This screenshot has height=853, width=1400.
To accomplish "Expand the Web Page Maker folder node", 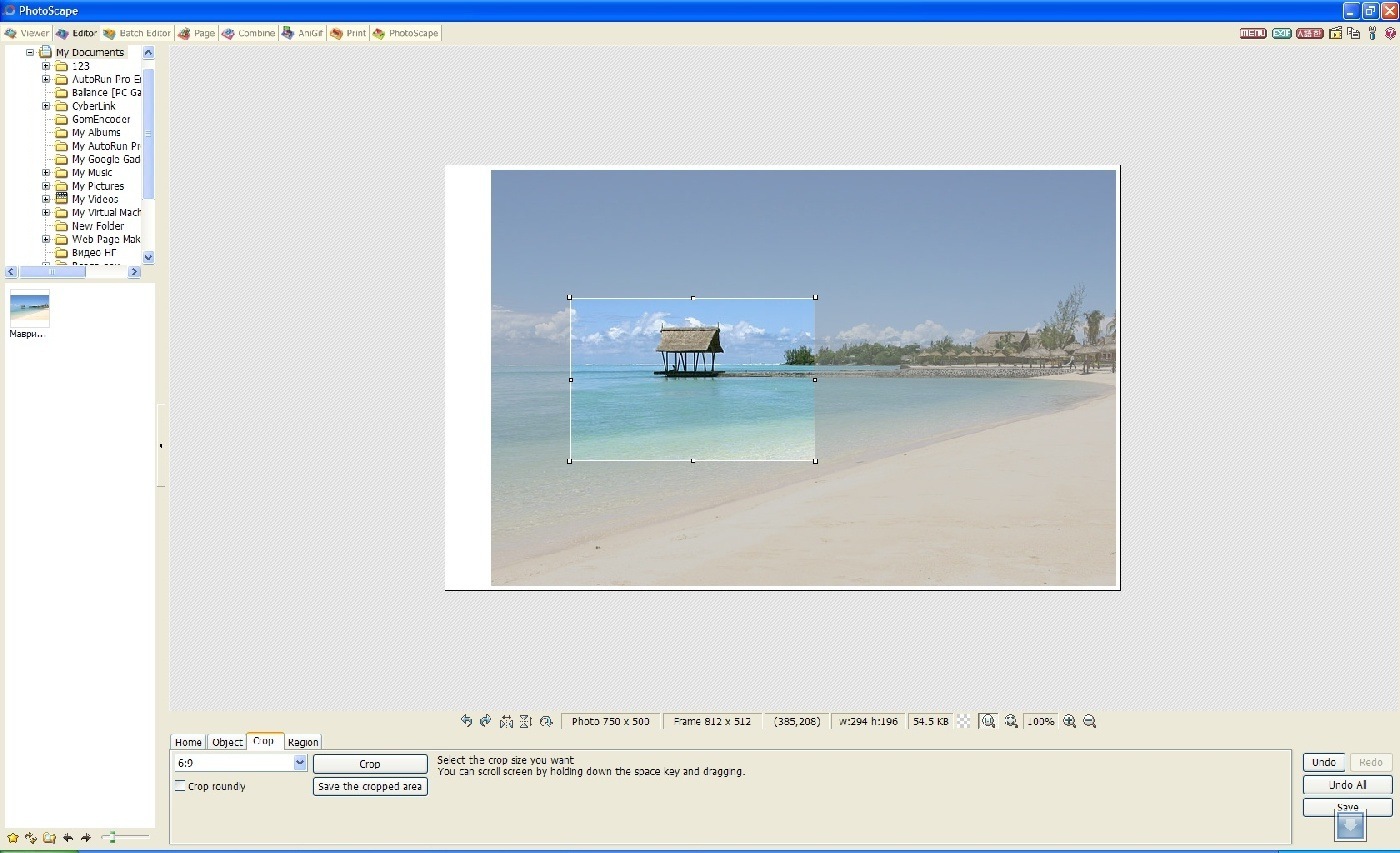I will coord(46,239).
